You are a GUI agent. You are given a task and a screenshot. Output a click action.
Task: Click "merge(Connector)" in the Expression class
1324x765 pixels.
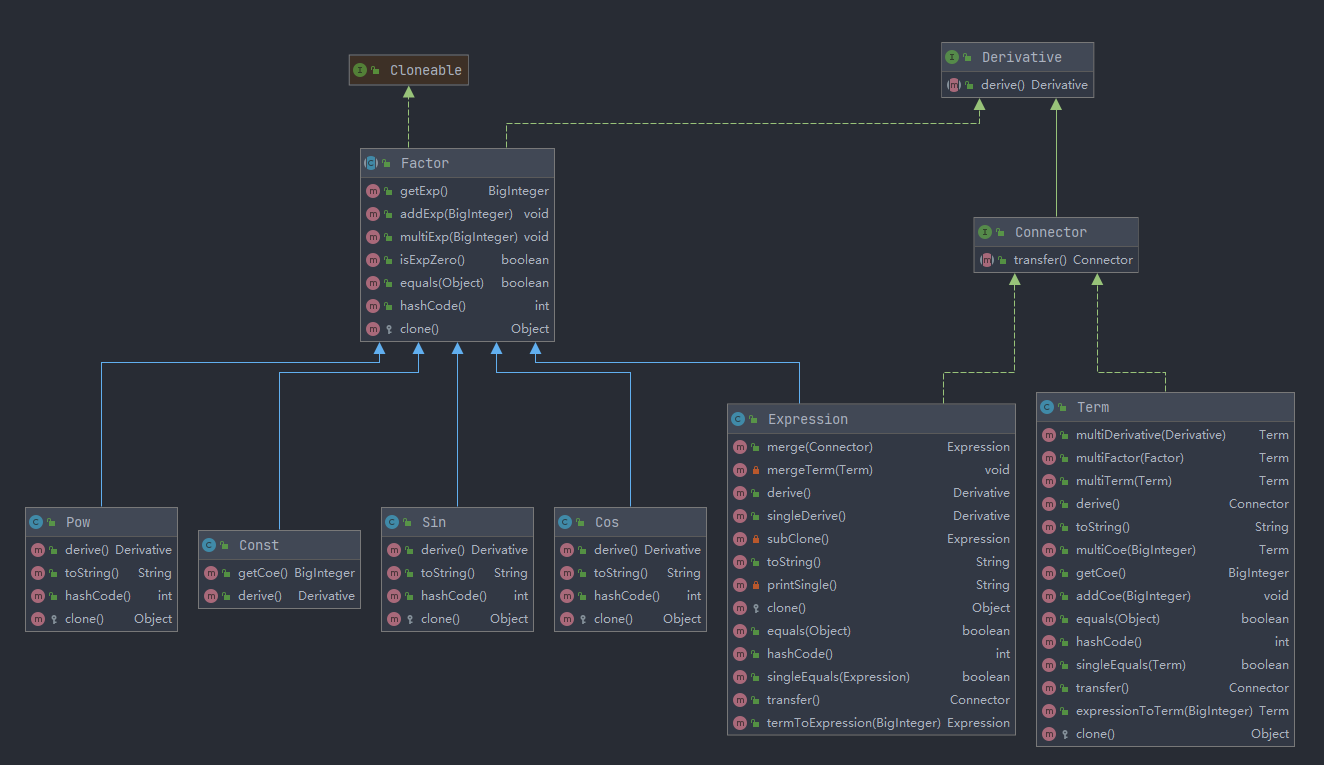pos(820,447)
